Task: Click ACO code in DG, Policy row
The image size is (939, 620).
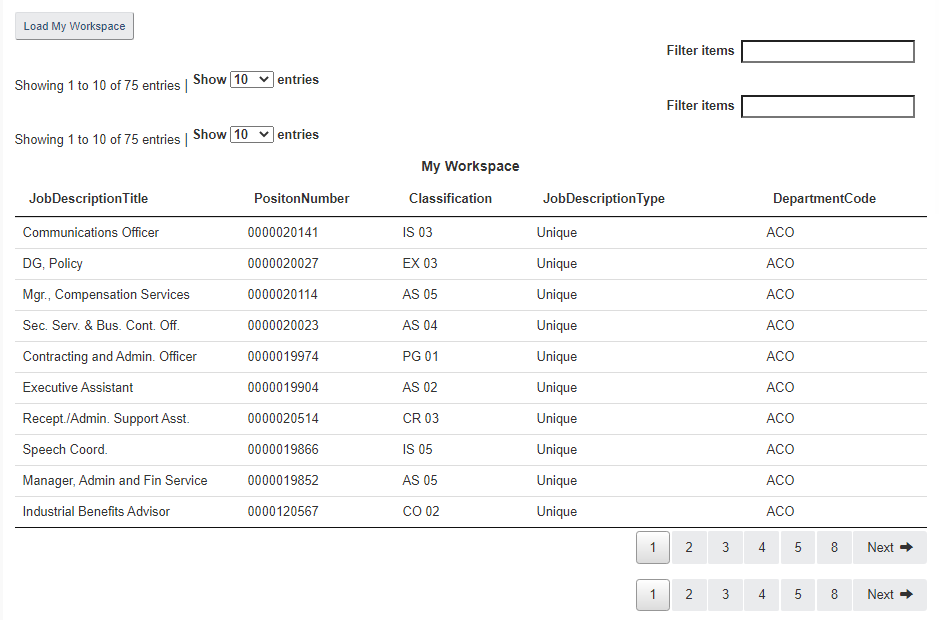Action: pyautogui.click(x=780, y=264)
